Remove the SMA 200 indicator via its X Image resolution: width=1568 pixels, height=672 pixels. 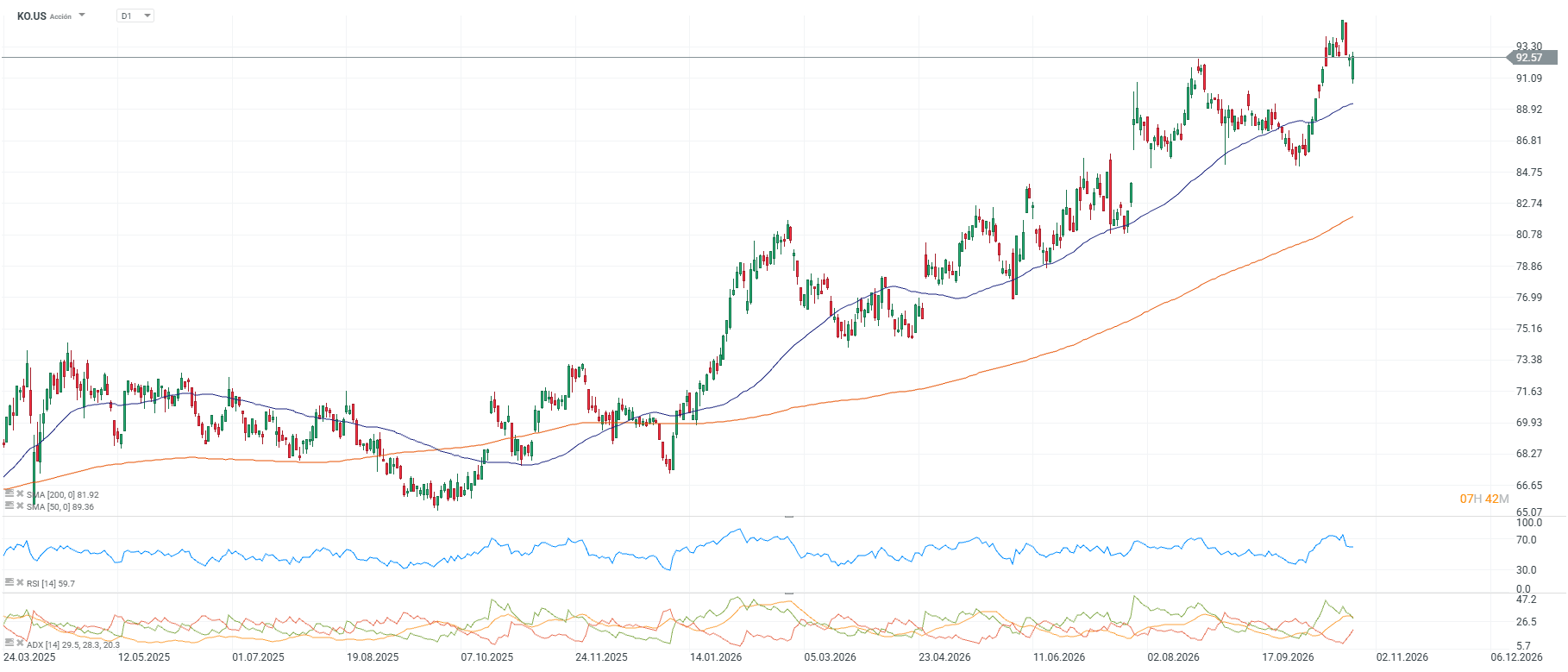coord(20,493)
